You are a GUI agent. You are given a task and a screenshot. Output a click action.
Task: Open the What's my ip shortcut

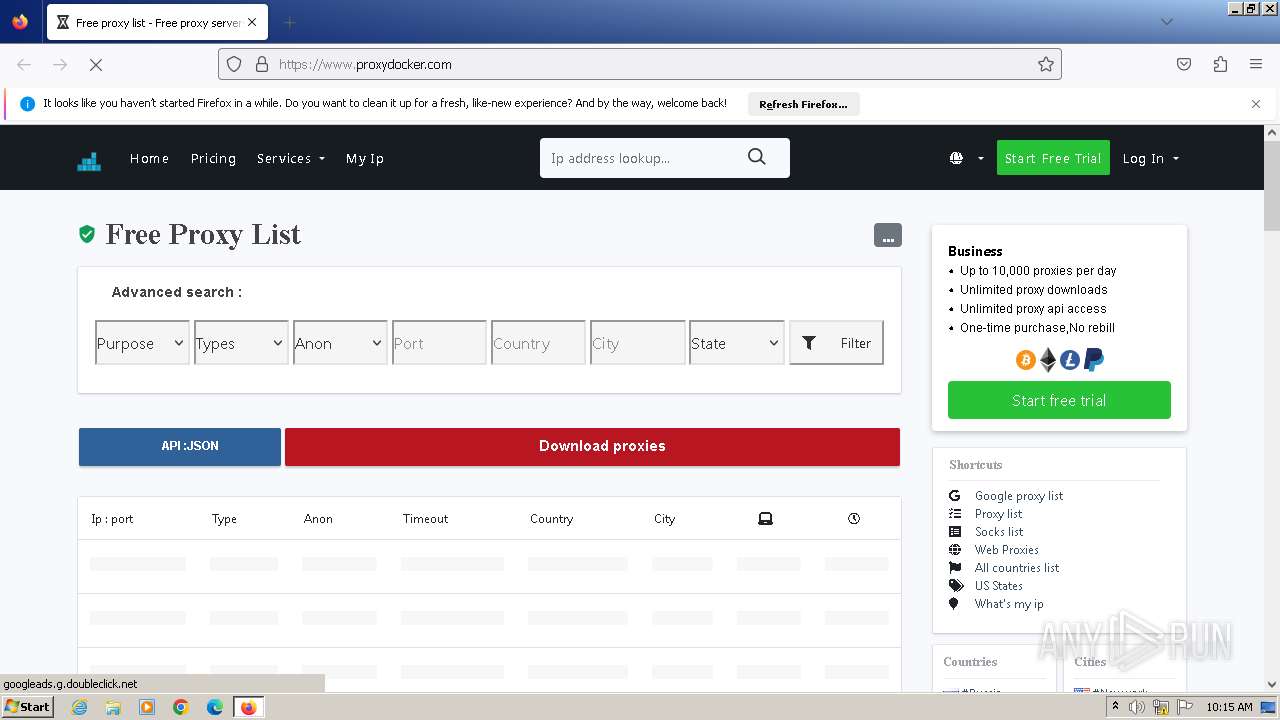(x=1009, y=604)
